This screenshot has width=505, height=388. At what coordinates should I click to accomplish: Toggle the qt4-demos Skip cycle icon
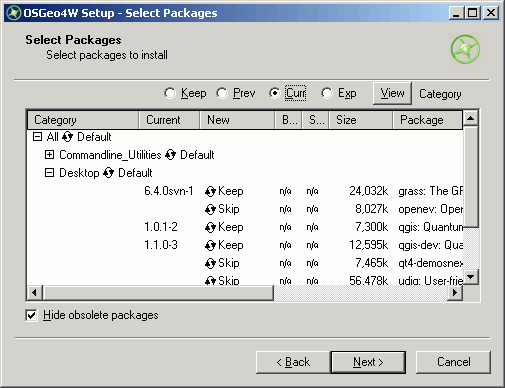pos(210,263)
